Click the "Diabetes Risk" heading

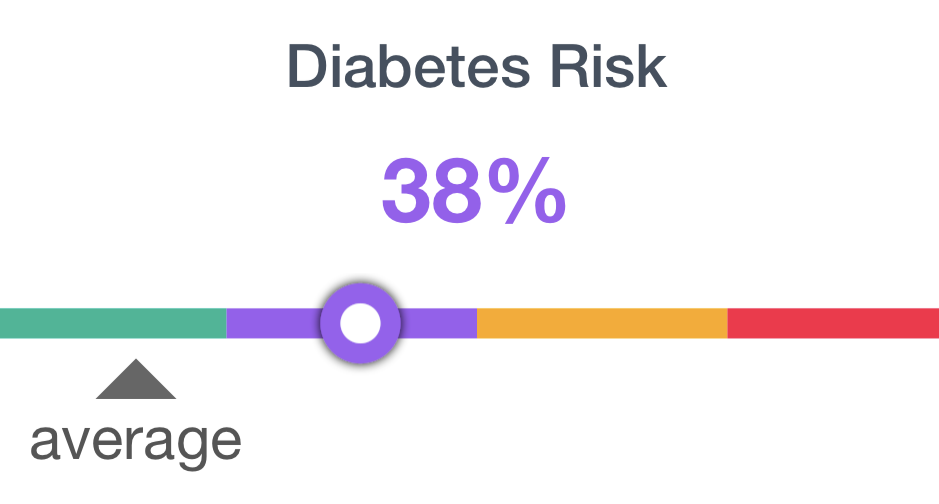(x=477, y=67)
